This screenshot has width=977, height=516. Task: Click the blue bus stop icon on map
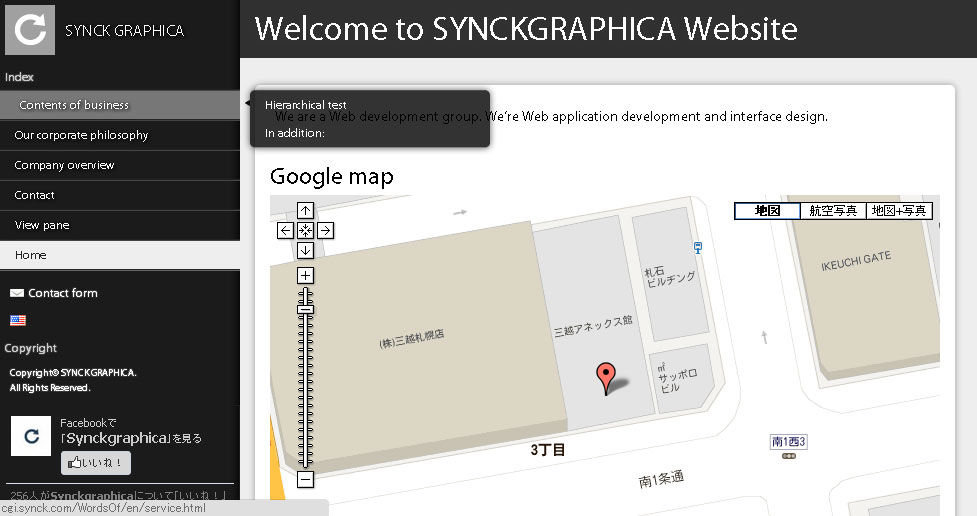click(698, 247)
